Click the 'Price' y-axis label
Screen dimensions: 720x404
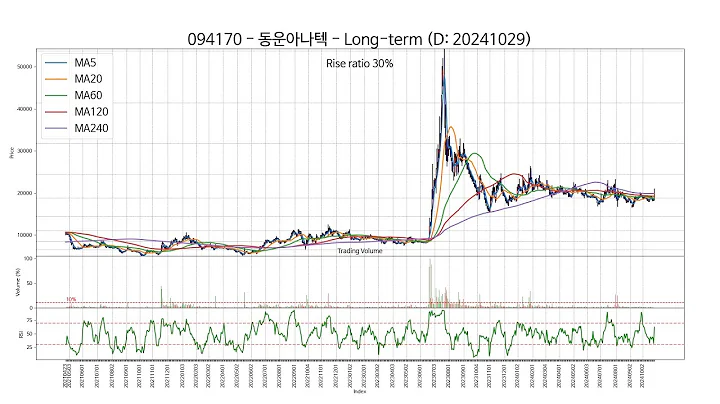[12, 153]
